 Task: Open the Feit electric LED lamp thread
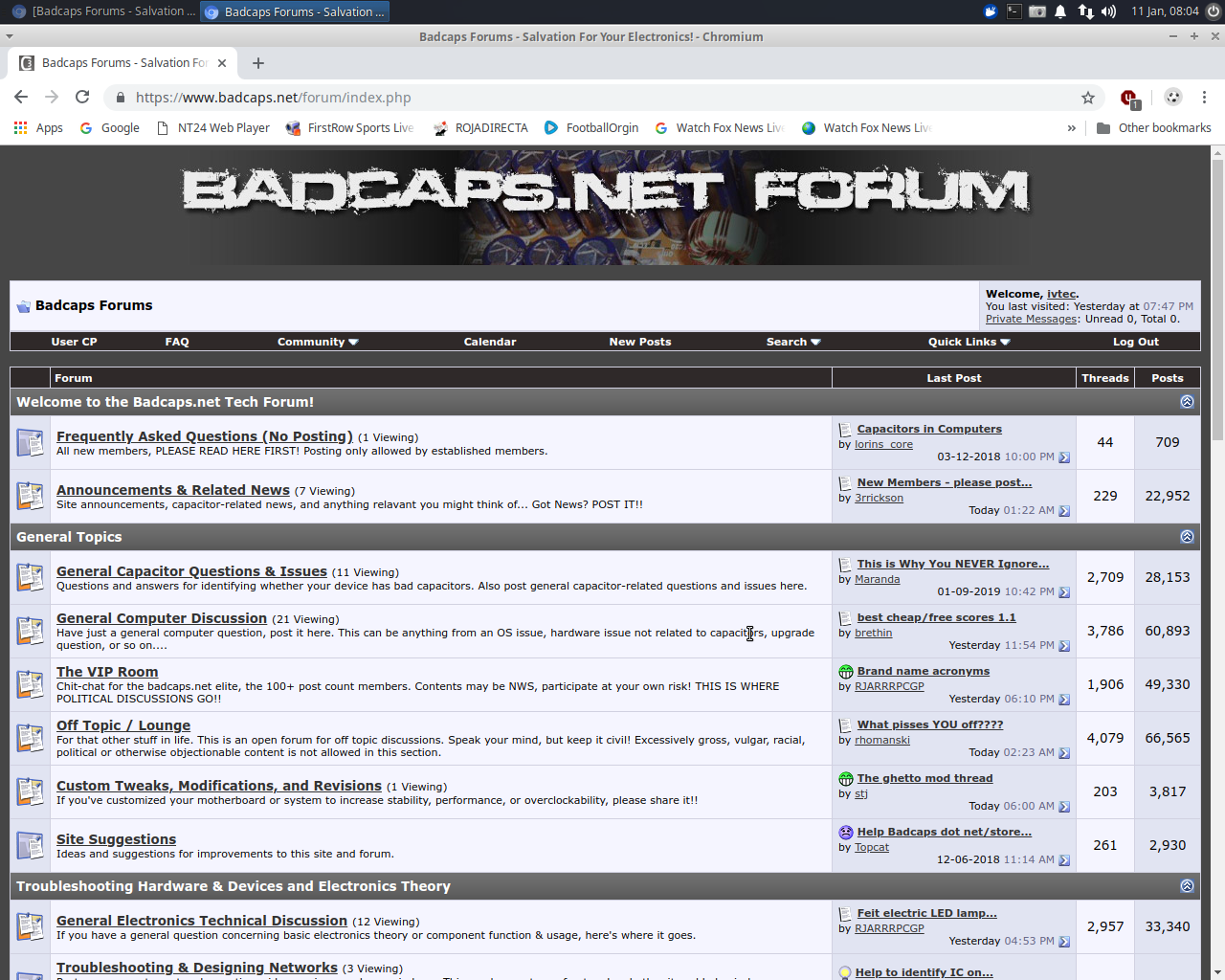click(x=926, y=913)
